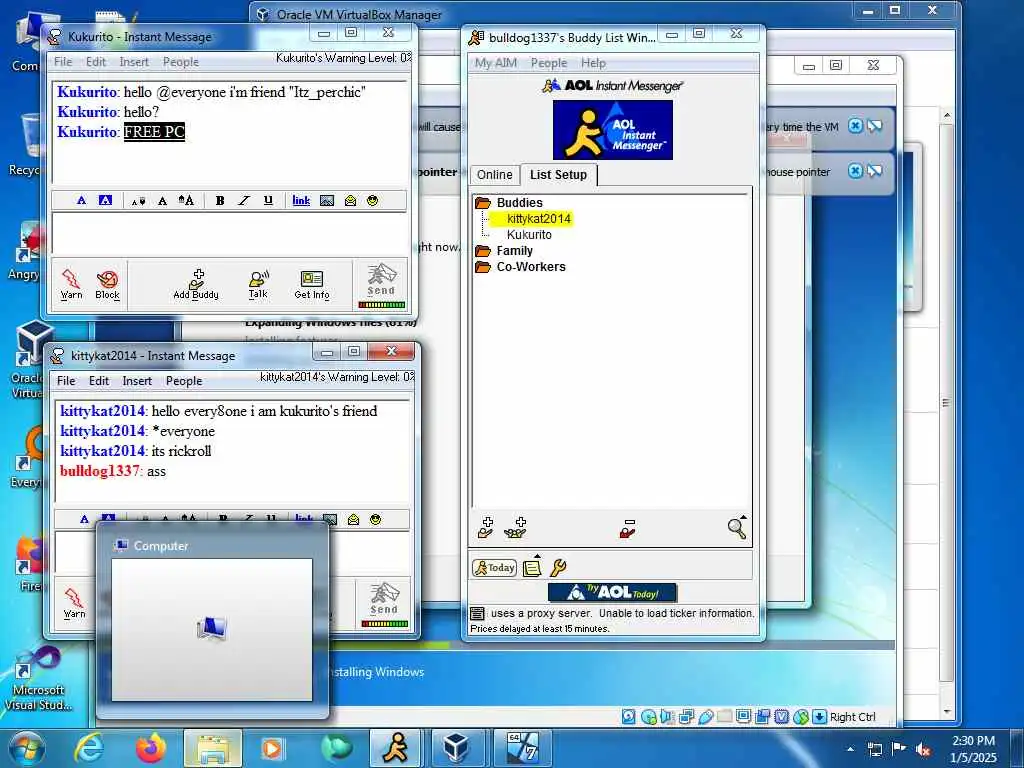Click the news ticker icon in Buddy List
Viewport: 1024px width, 768px height.
(477, 613)
